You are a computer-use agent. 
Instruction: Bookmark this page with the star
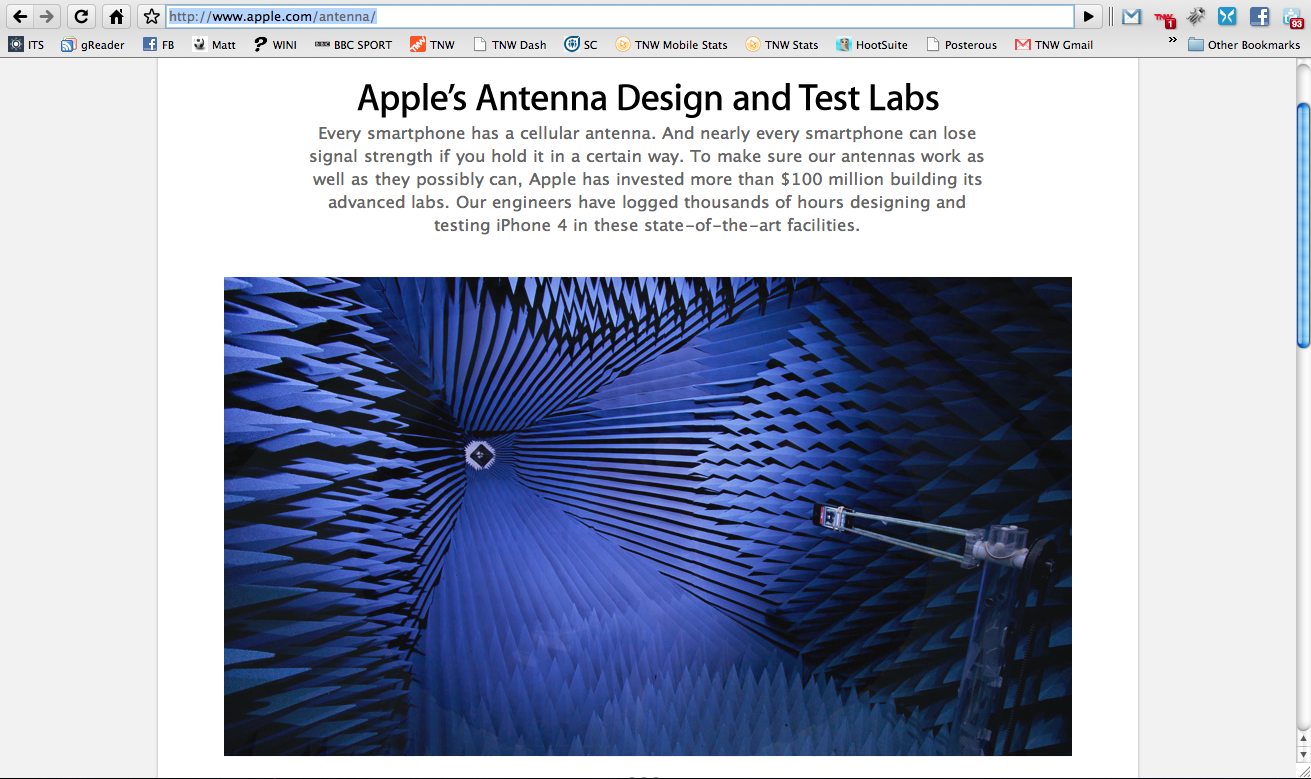152,16
